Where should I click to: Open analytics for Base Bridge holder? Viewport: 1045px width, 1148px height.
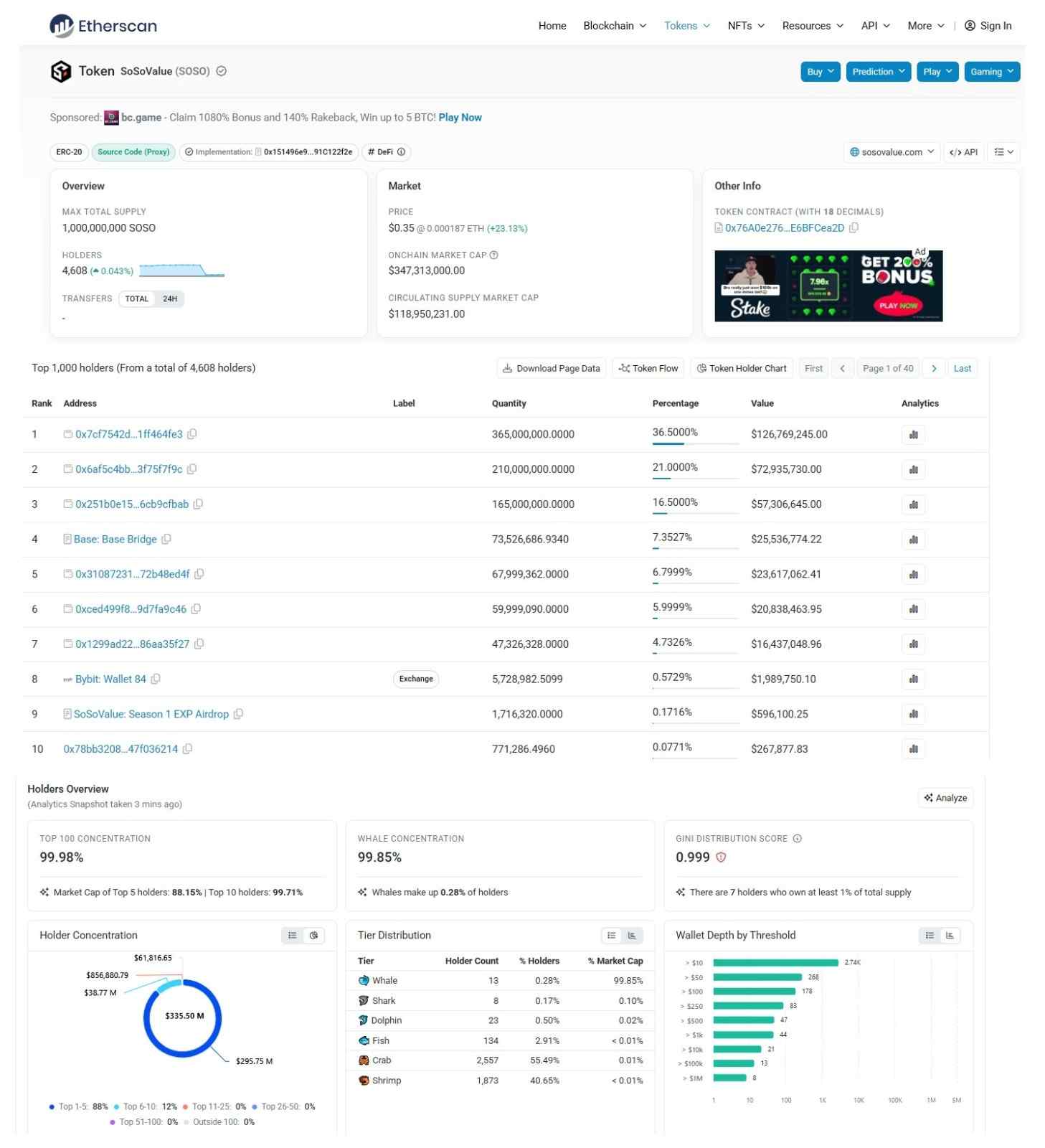pos(913,540)
